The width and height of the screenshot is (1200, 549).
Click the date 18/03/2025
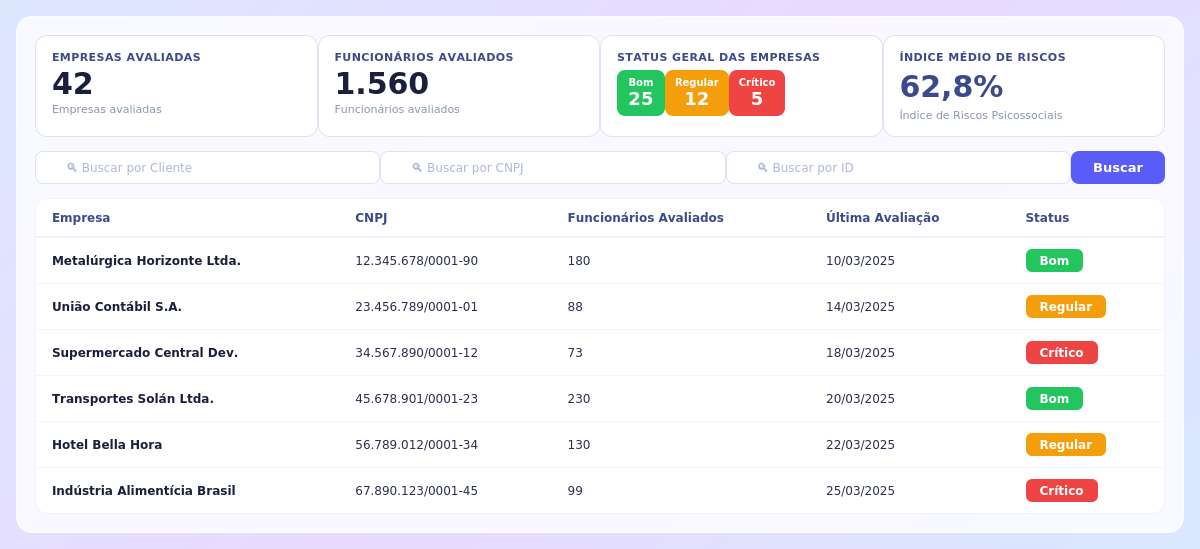click(860, 353)
